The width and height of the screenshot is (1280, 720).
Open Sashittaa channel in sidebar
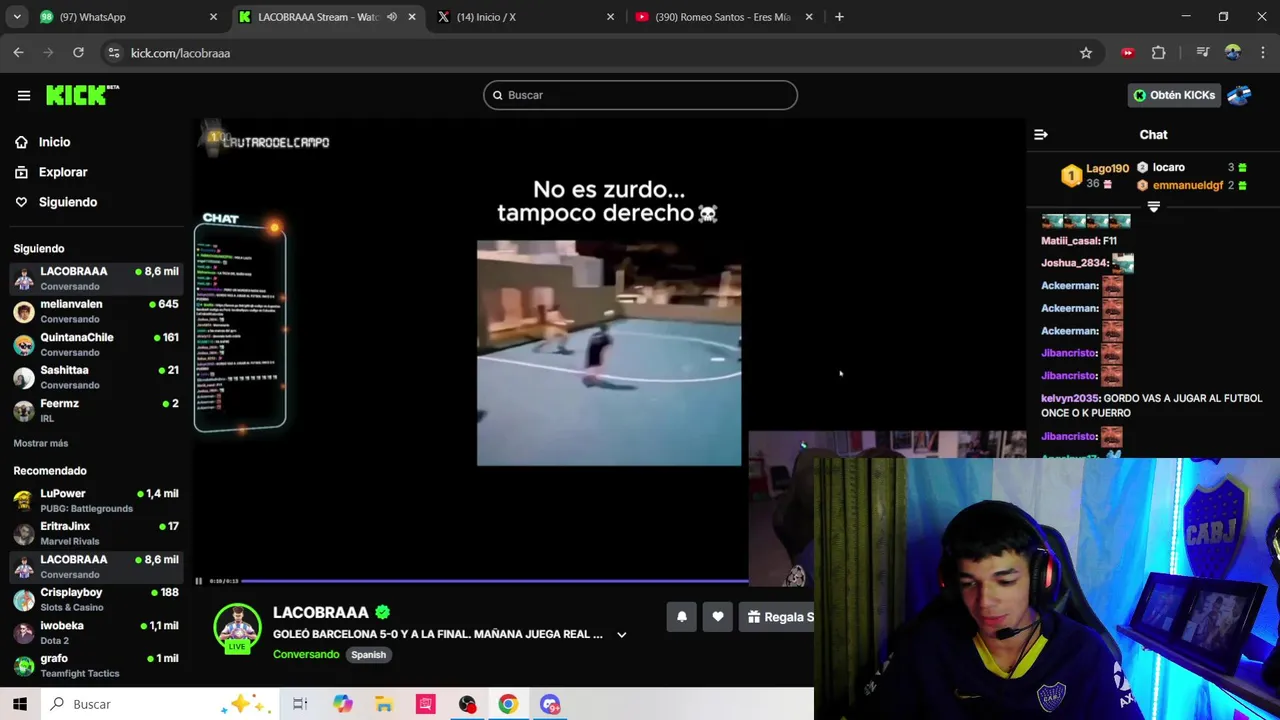click(96, 377)
